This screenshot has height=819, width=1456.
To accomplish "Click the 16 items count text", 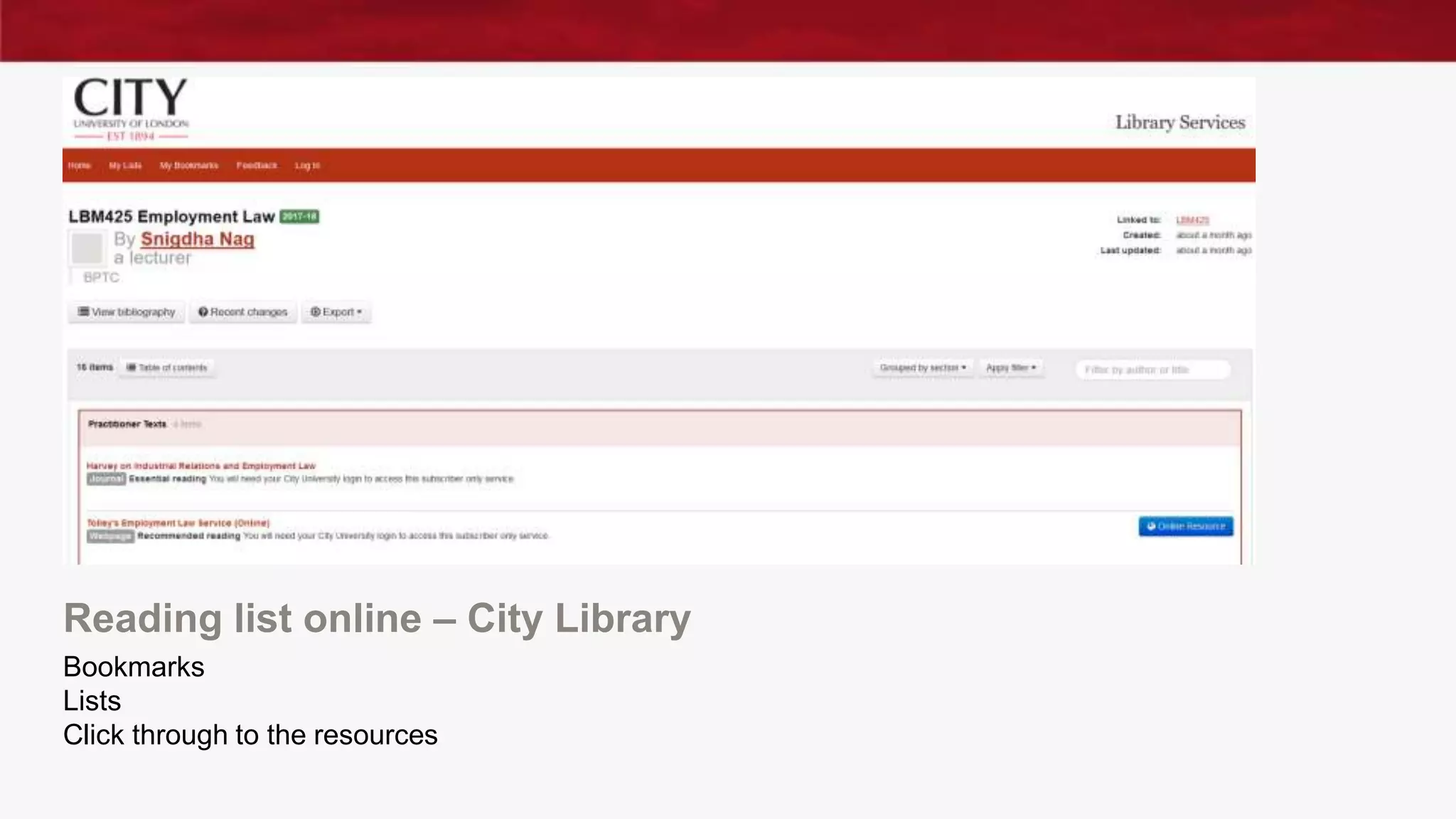I will point(95,368).
